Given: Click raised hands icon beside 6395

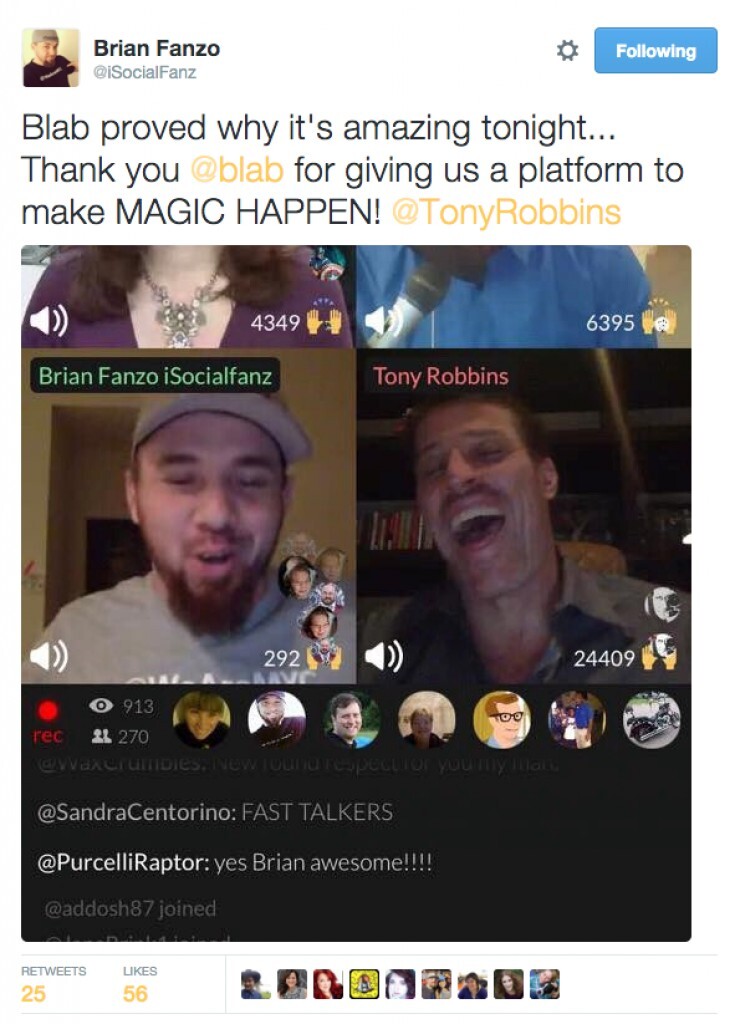Looking at the screenshot, I should point(659,319).
